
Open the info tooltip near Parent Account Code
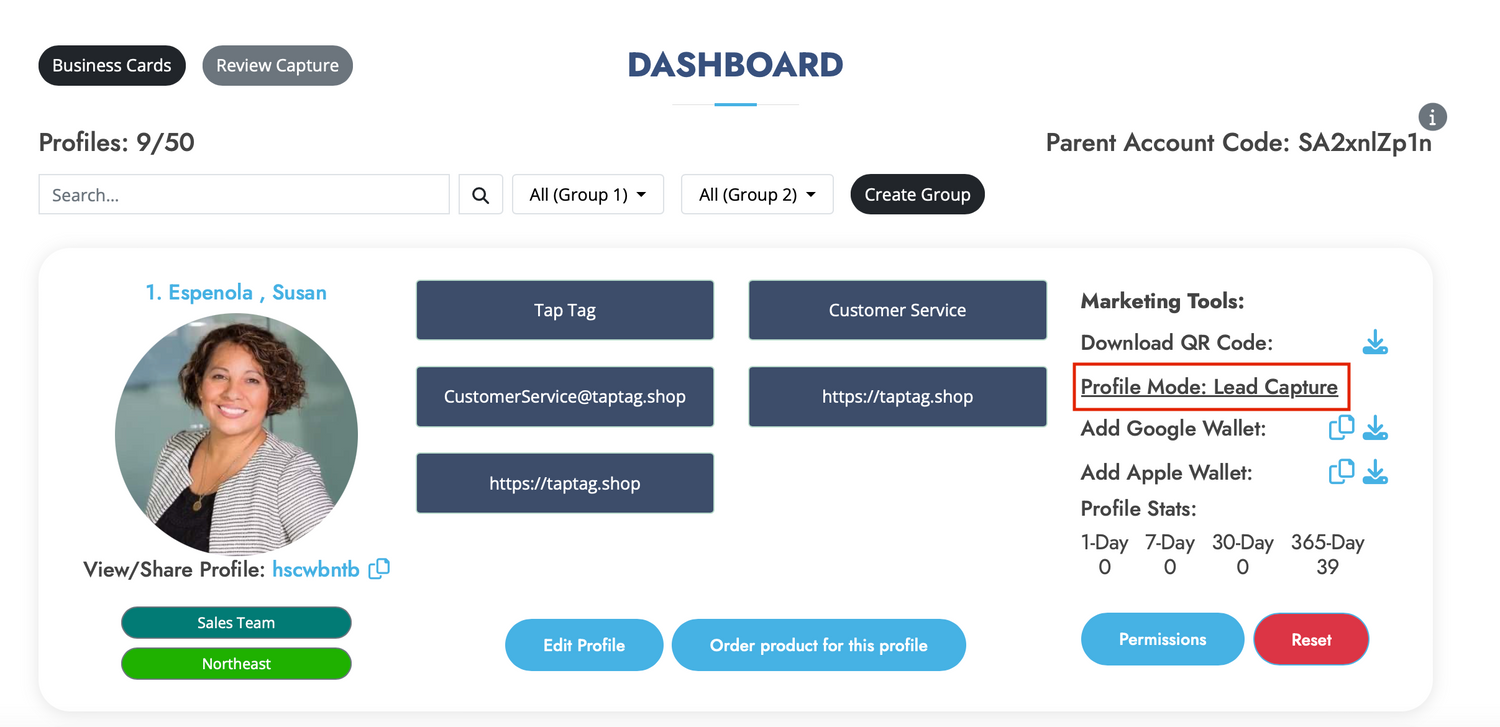[1433, 117]
